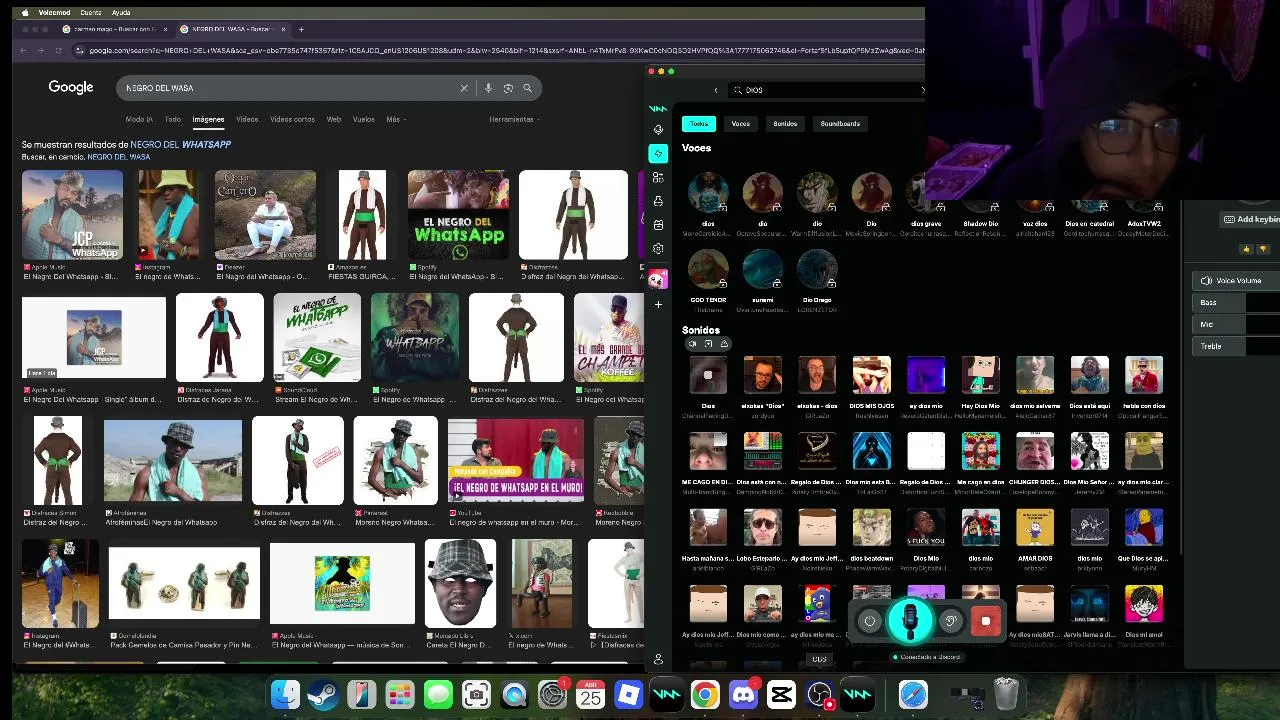Viewport: 1280px width, 720px height.
Task: Clear the Google search box with X
Action: pyautogui.click(x=464, y=88)
